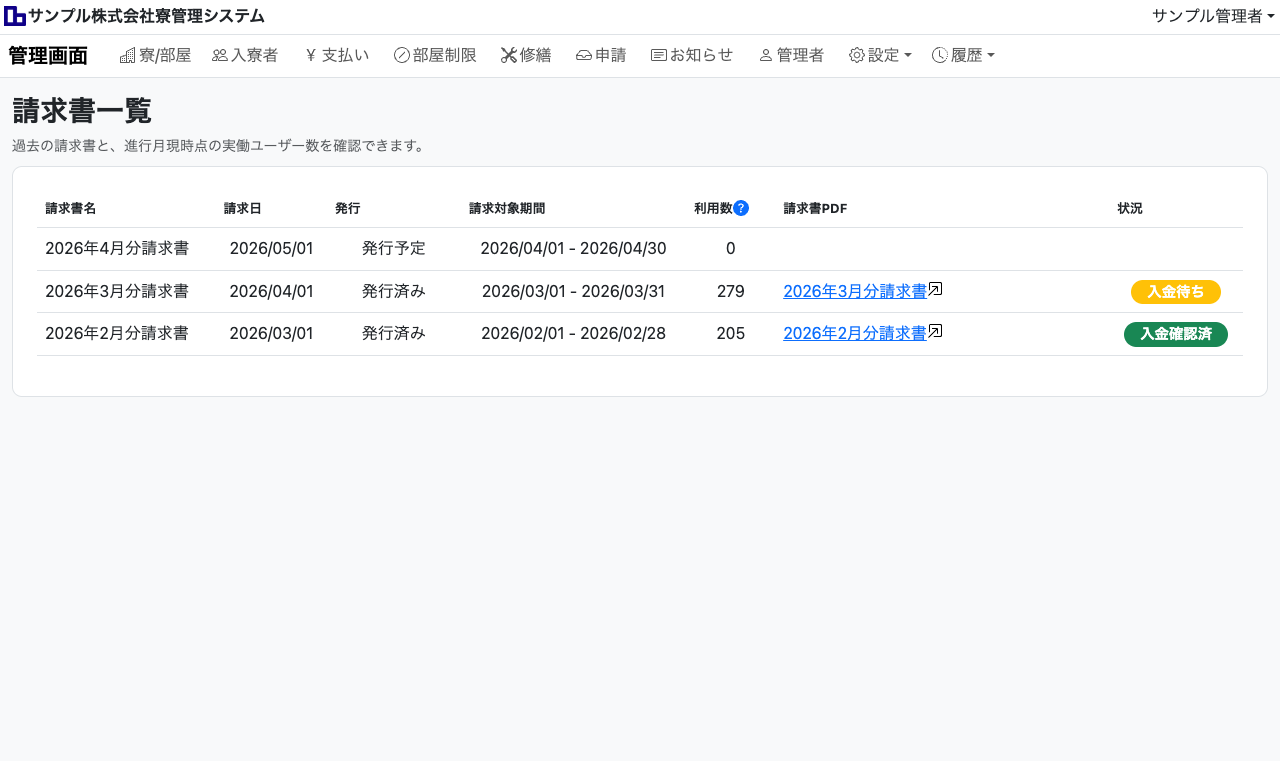Click the 寮/部屋 building icon

click(x=127, y=56)
